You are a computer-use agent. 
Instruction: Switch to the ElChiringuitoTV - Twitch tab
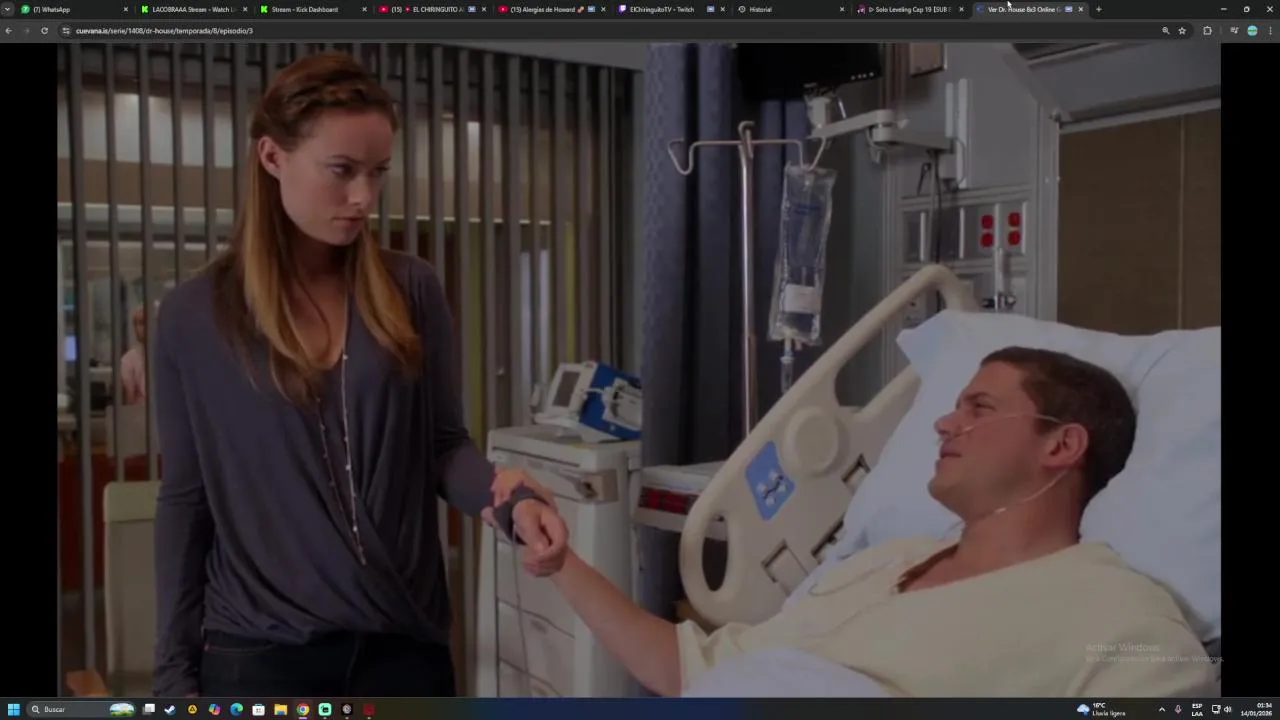click(x=669, y=9)
